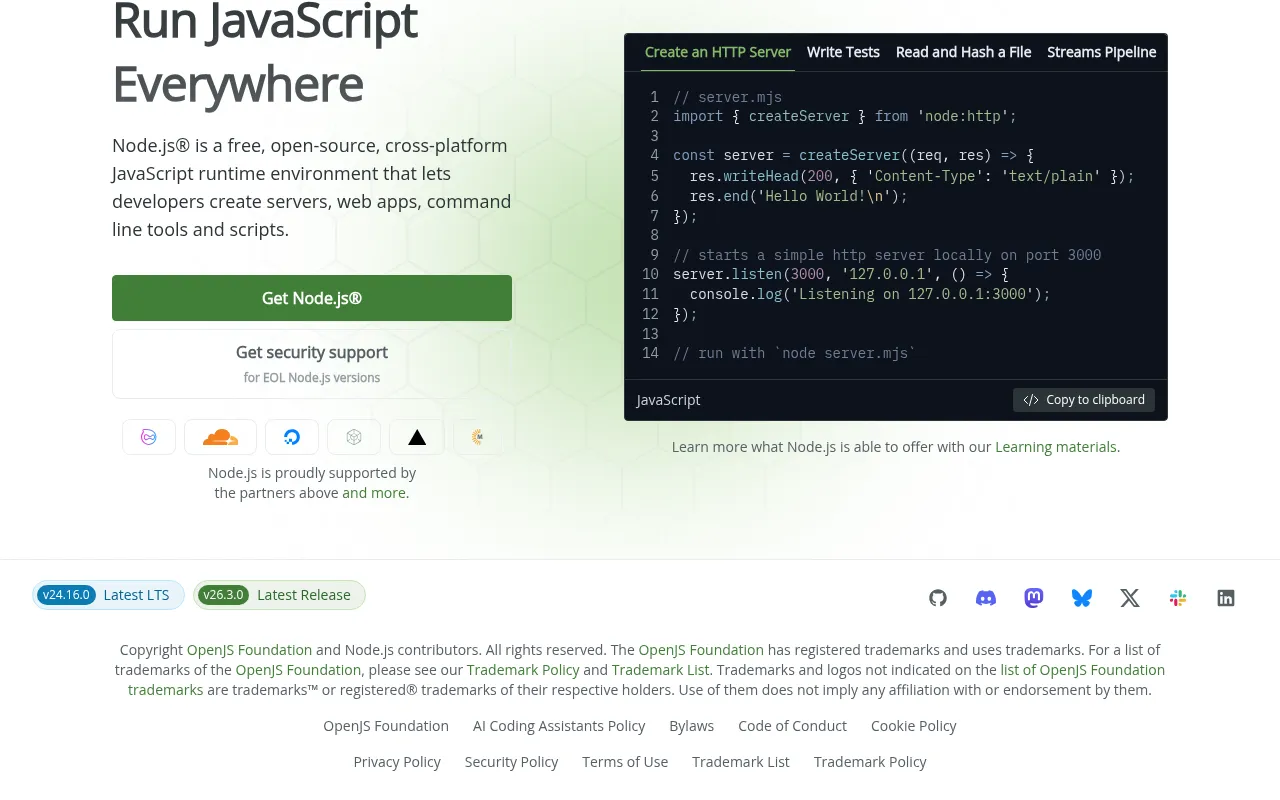Open the Read and Hash a File tab
This screenshot has width=1280, height=800.
click(963, 52)
